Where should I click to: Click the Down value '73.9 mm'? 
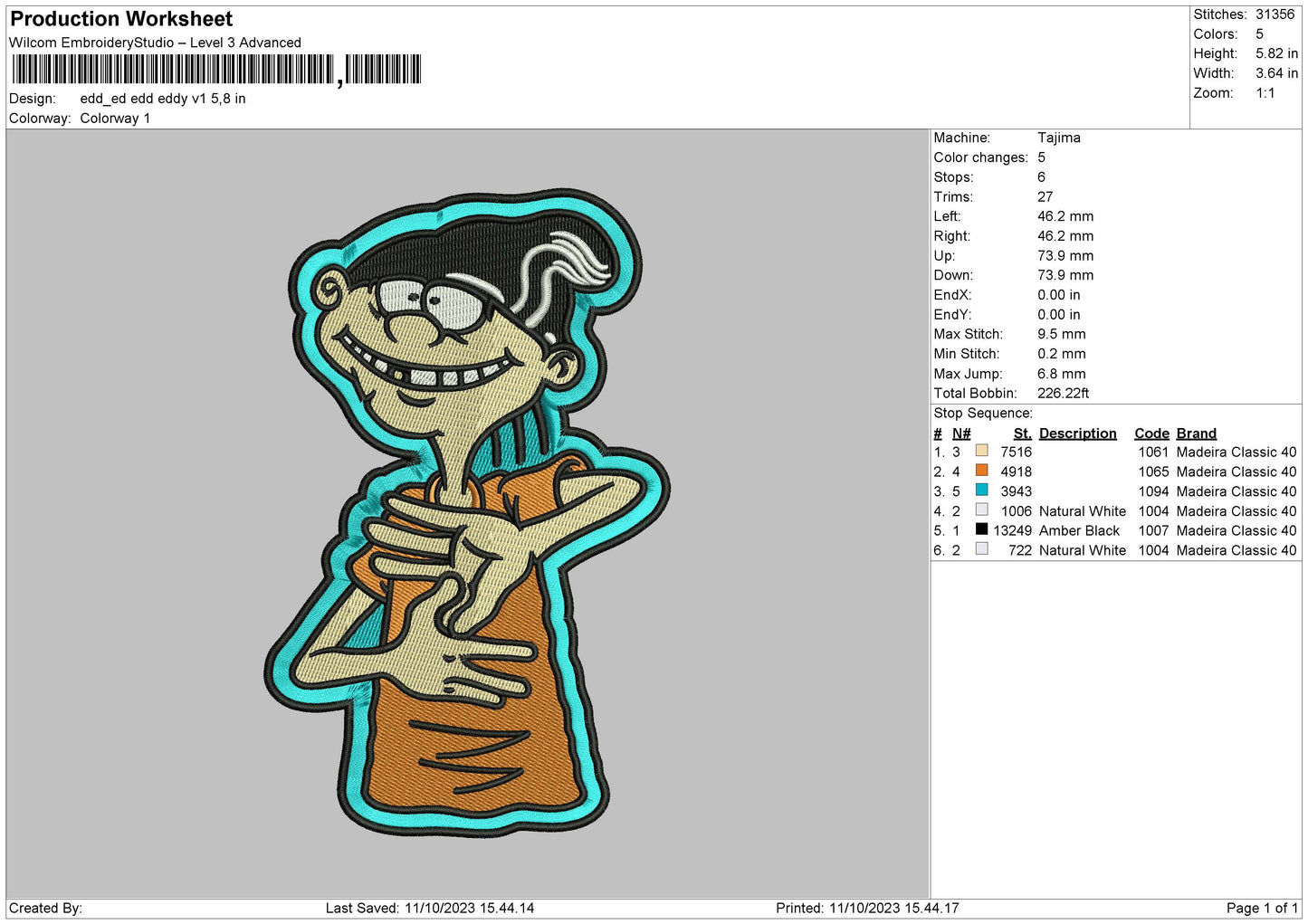pyautogui.click(x=1065, y=275)
